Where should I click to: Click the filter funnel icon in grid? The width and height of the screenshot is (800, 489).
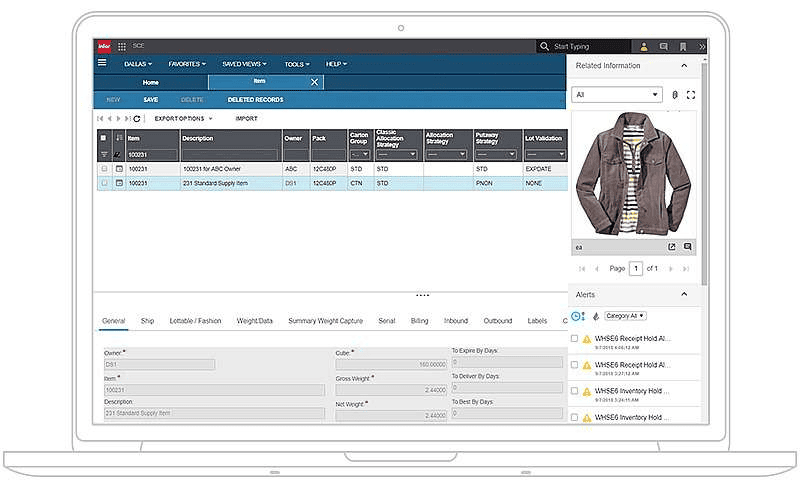pyautogui.click(x=104, y=154)
